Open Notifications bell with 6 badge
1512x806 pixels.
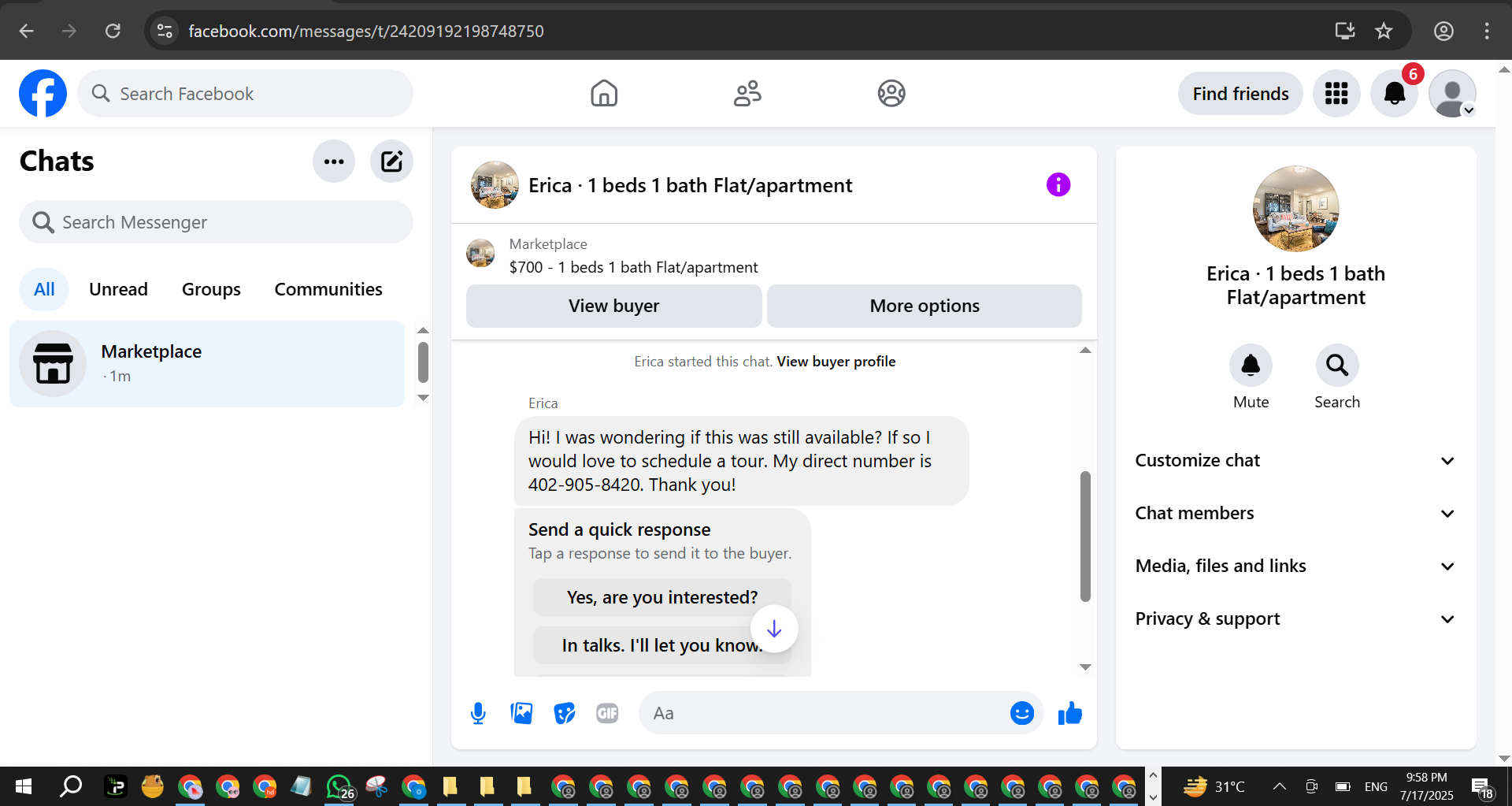[x=1395, y=94]
